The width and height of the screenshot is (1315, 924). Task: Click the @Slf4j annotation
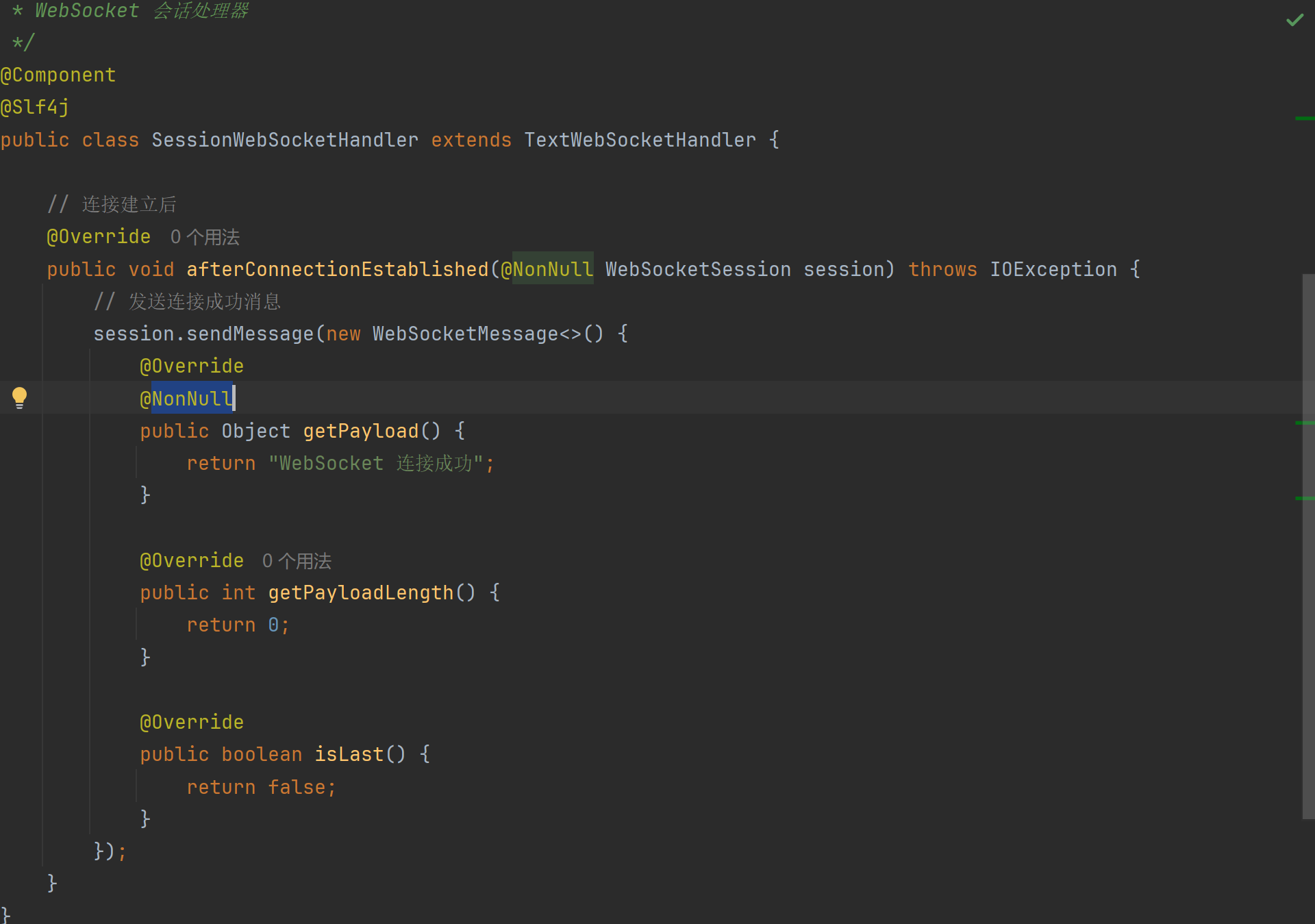[35, 107]
